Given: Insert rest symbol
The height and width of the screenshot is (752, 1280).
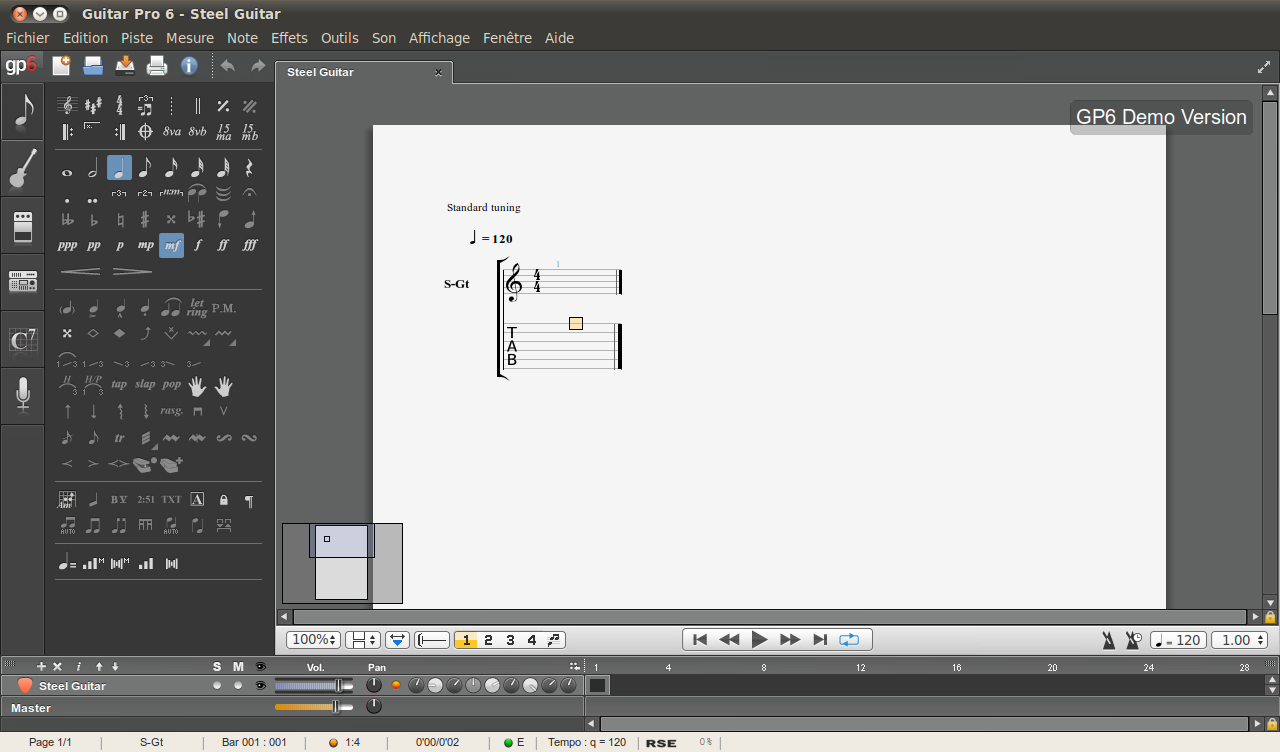Looking at the screenshot, I should point(249,169).
